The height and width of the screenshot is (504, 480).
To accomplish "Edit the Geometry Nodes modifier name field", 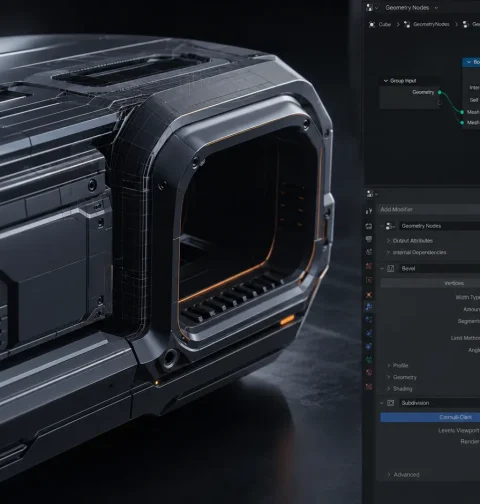I will tap(440, 226).
